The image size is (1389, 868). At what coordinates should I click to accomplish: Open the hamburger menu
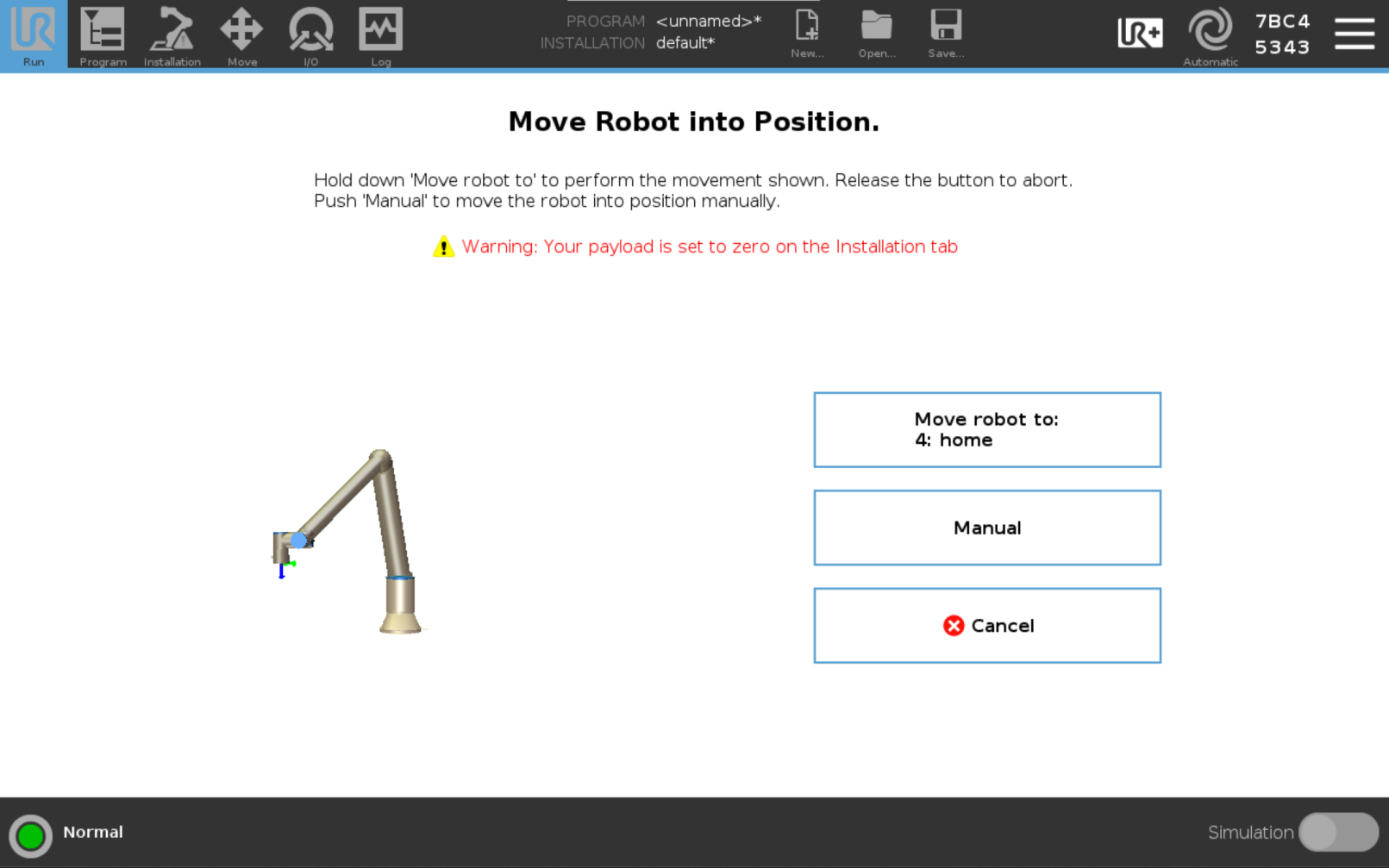click(1354, 34)
